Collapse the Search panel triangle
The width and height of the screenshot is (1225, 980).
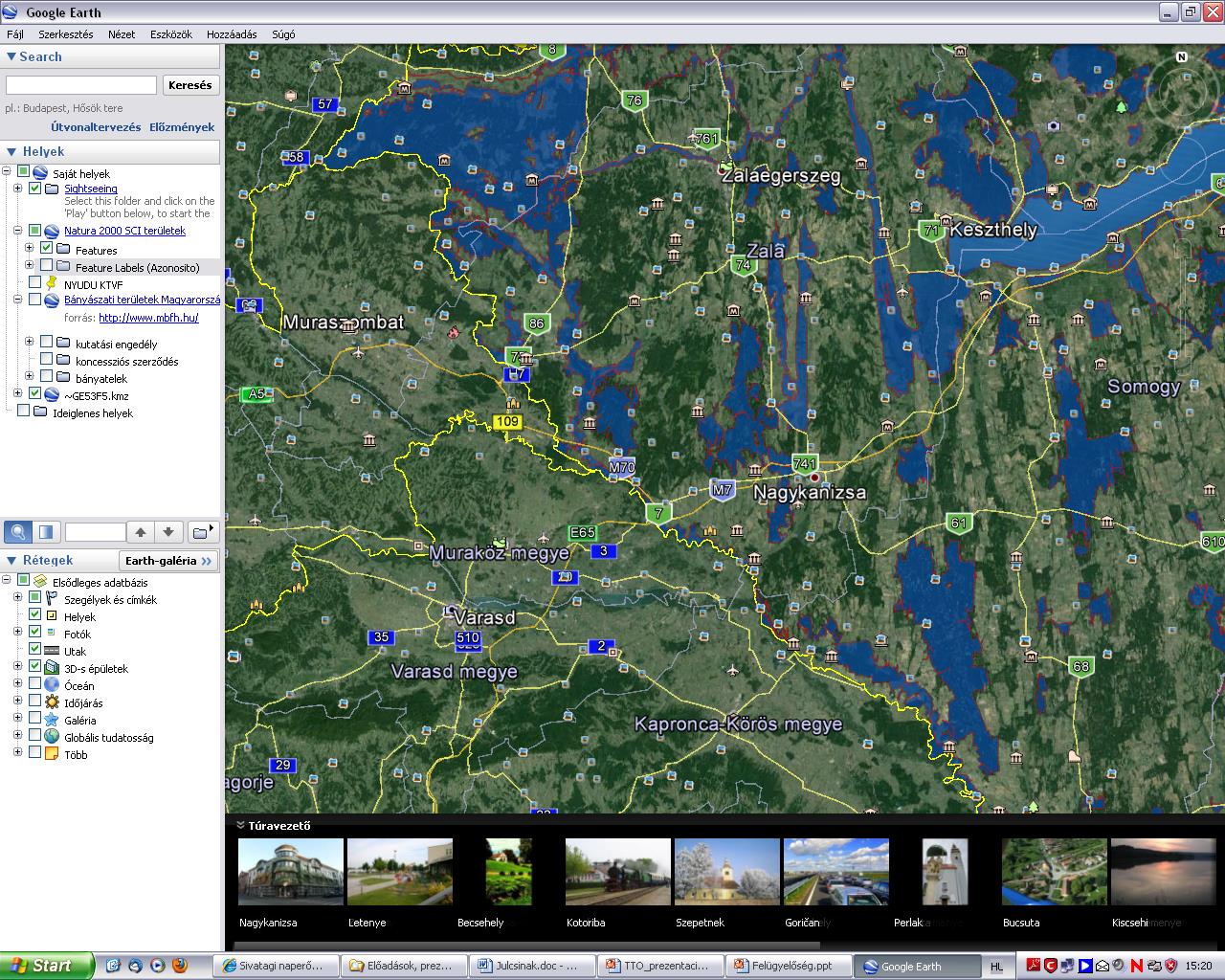[11, 57]
